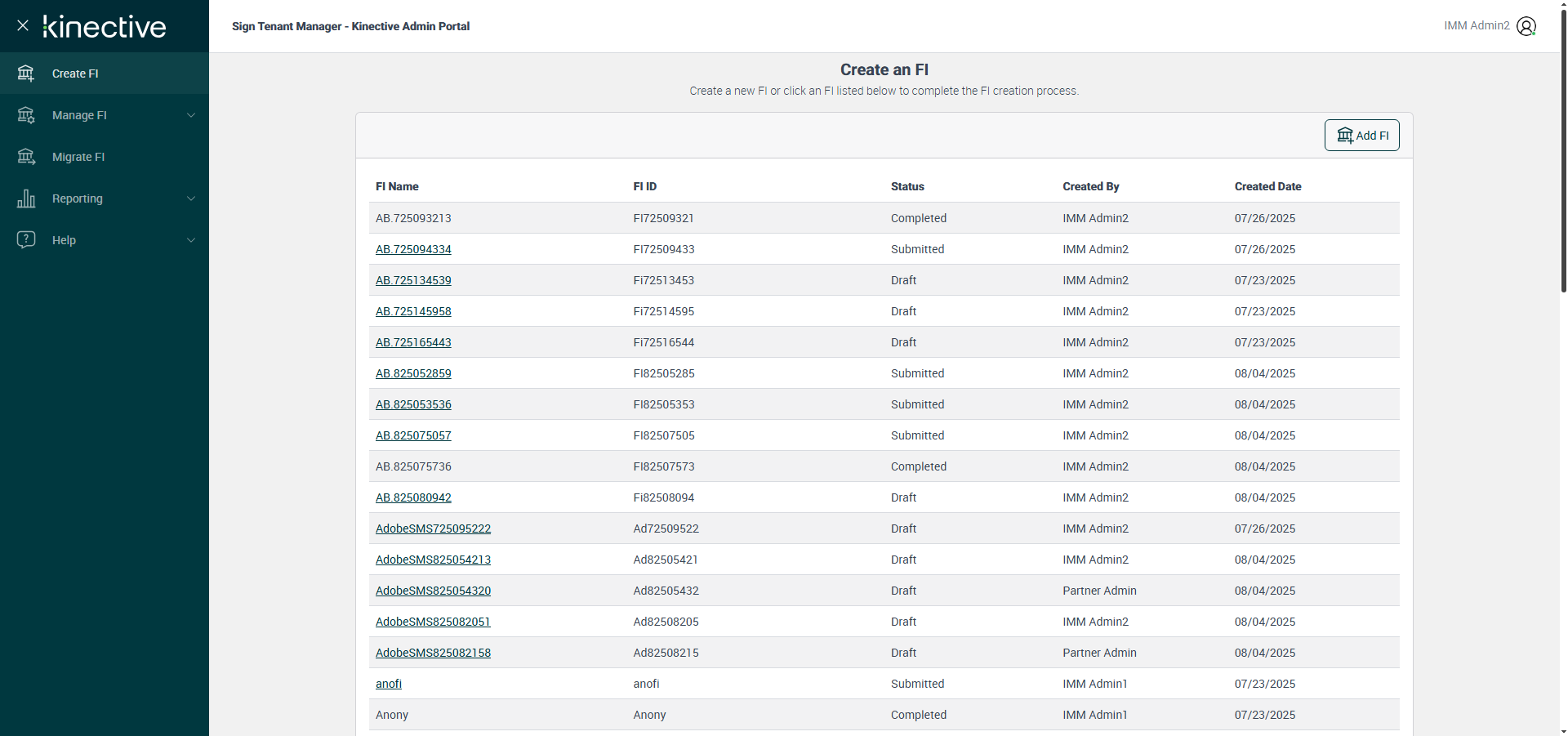1568x736 pixels.
Task: Click the Reporting bar chart icon
Action: pyautogui.click(x=26, y=198)
